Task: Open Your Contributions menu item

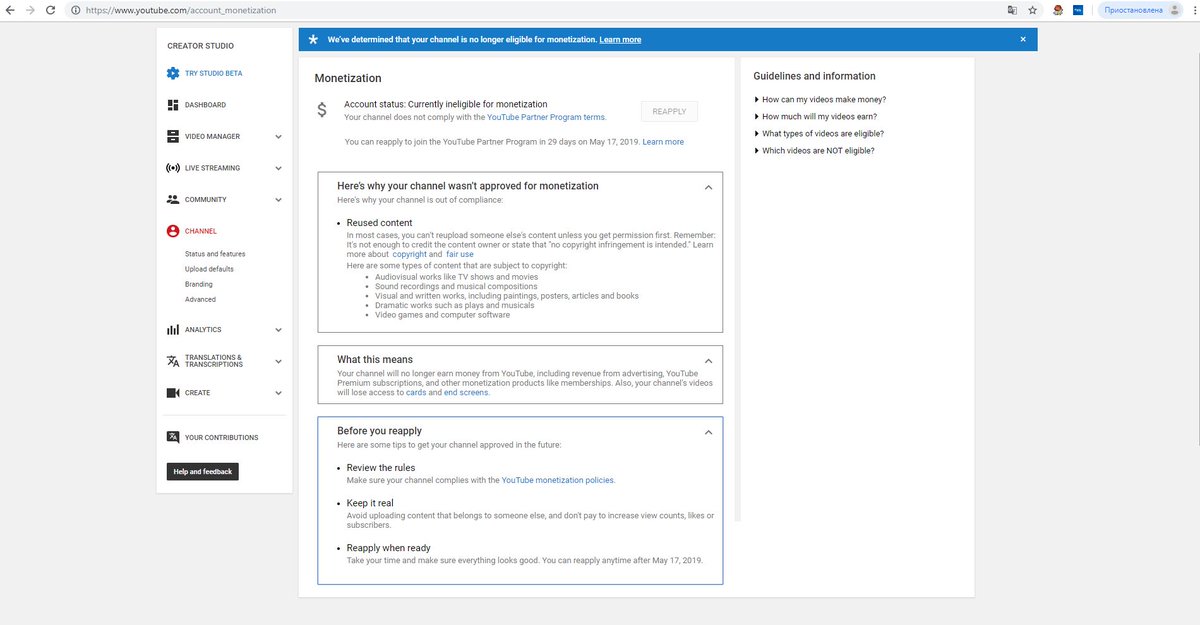Action: tap(221, 437)
